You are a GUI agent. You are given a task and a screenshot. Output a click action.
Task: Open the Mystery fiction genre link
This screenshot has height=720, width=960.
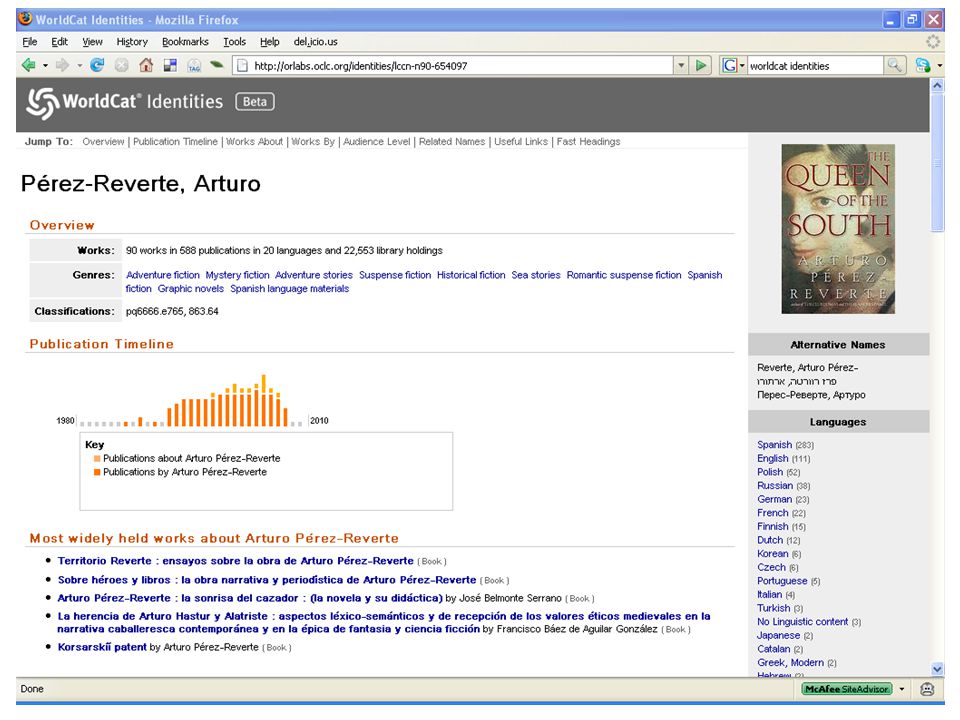(238, 275)
